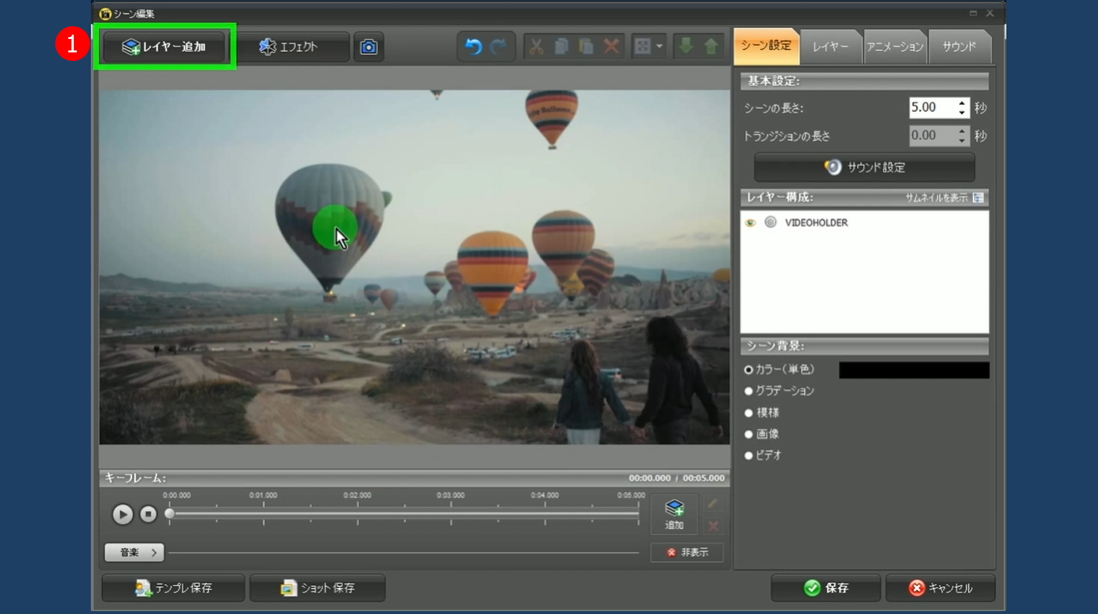Image resolution: width=1098 pixels, height=614 pixels.
Task: Select the グラデーション background radio option
Action: tap(749, 391)
